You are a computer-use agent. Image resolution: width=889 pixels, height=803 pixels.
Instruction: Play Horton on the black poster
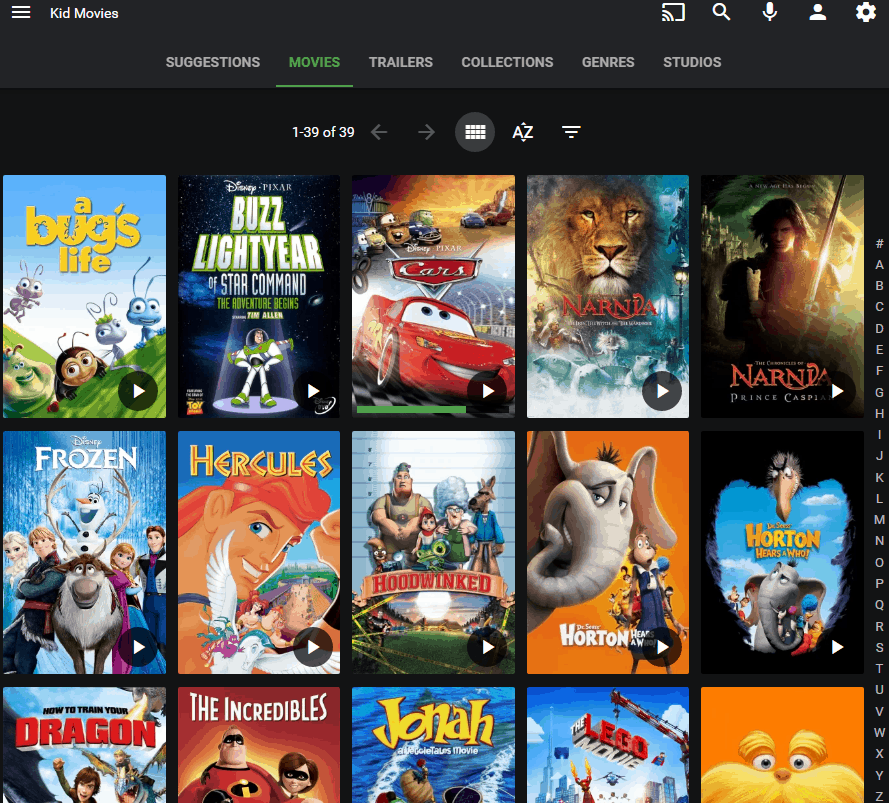(x=837, y=646)
